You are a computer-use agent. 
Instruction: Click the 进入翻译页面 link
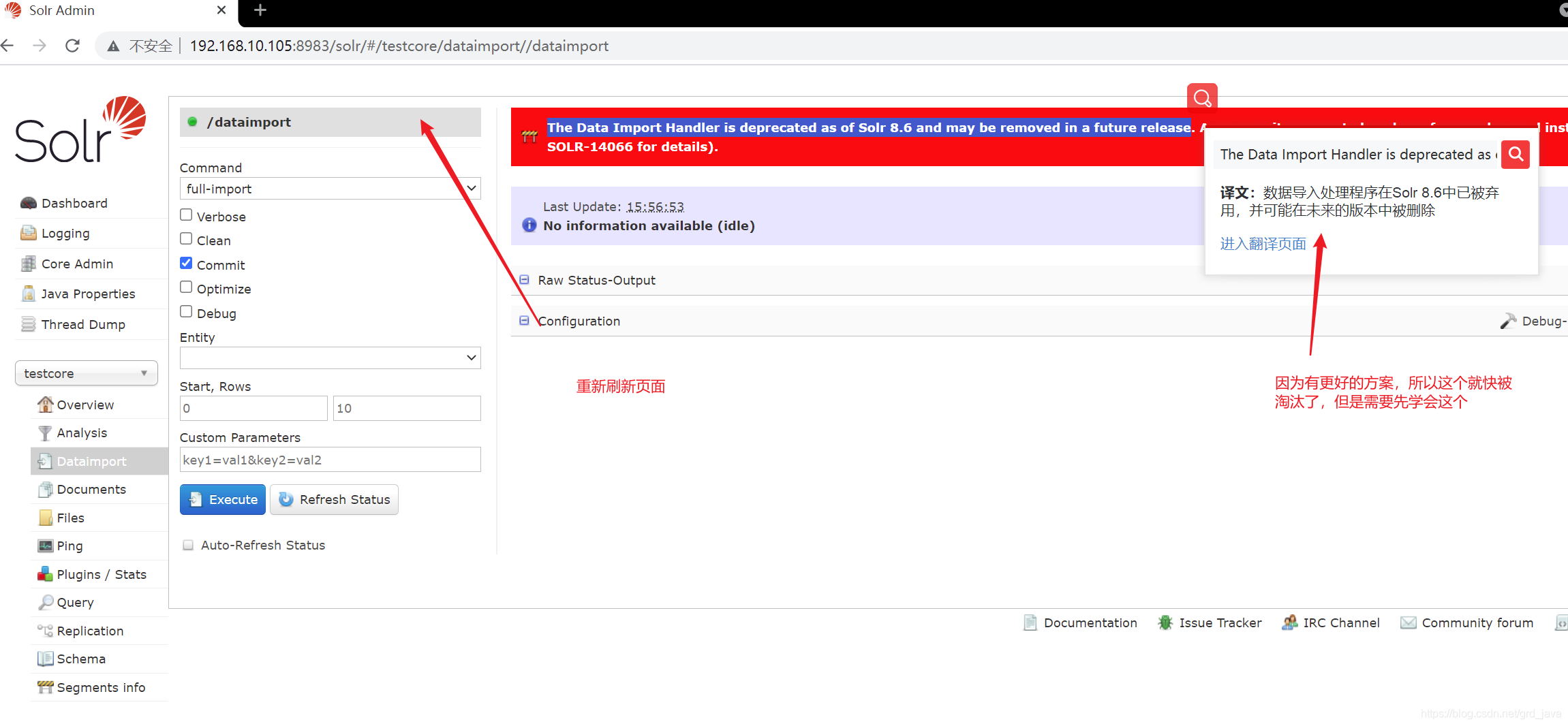click(x=1263, y=244)
